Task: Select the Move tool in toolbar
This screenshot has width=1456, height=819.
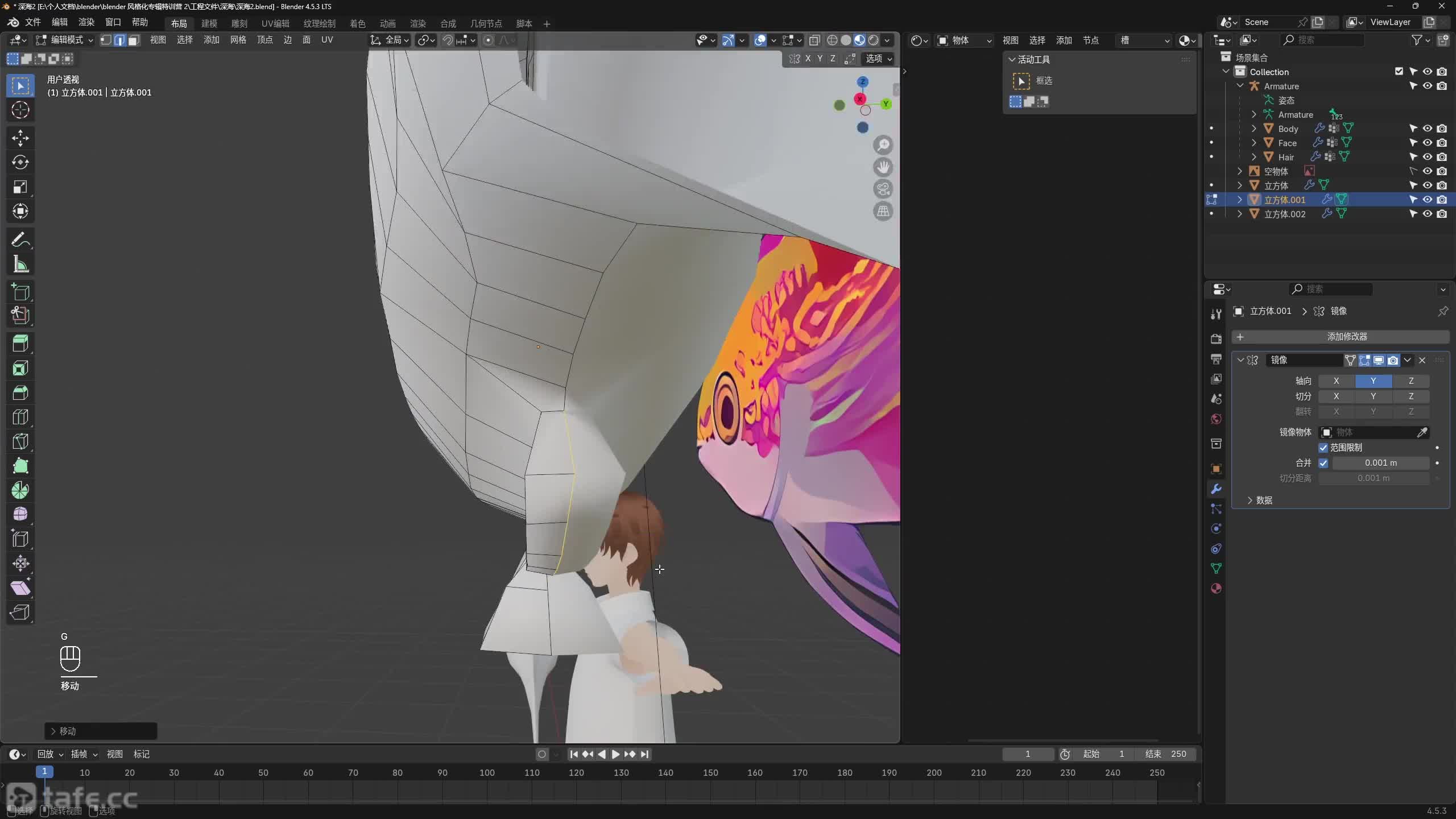Action: (x=20, y=138)
